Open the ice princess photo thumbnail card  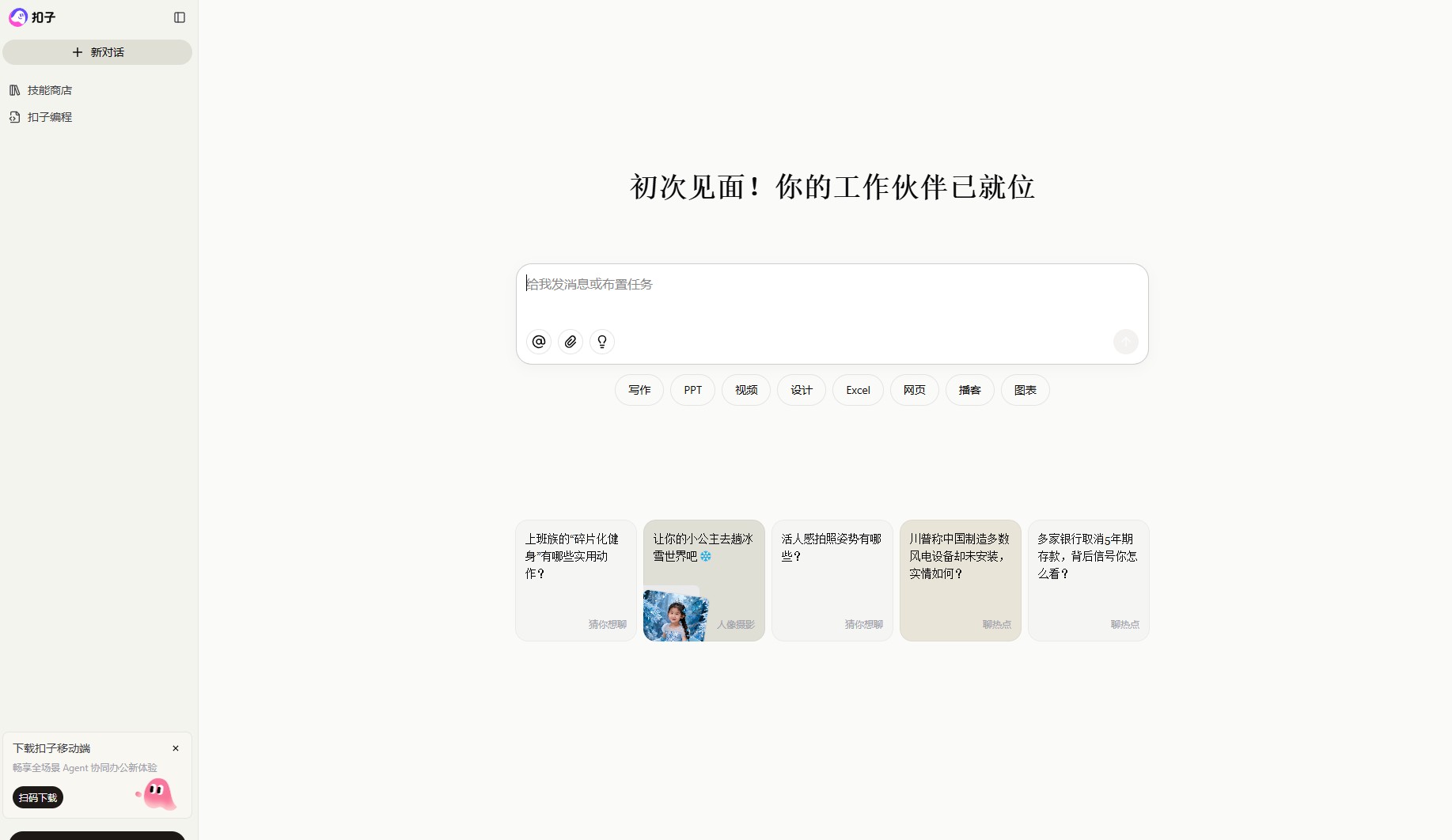[x=676, y=615]
